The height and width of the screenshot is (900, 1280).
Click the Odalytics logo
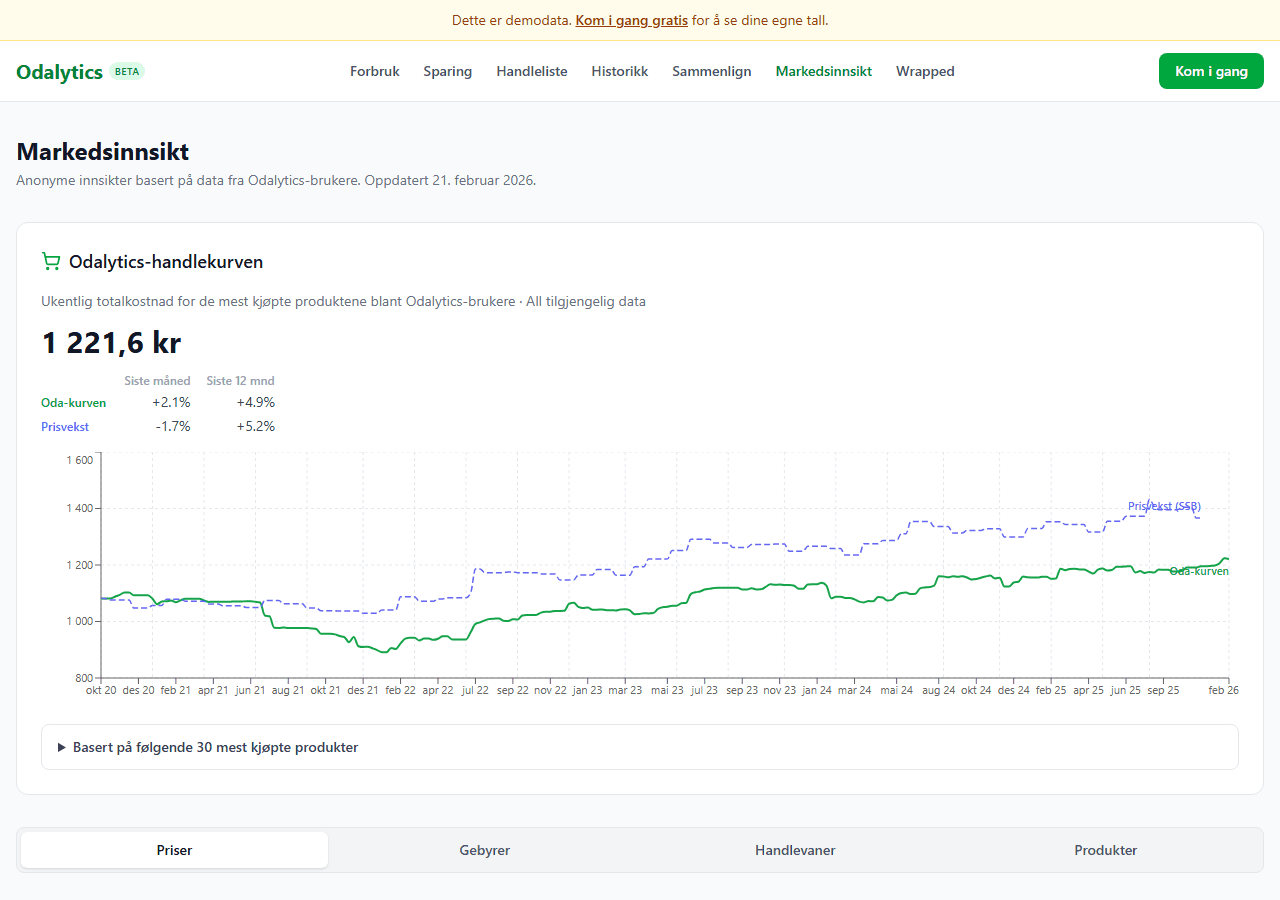tap(60, 72)
